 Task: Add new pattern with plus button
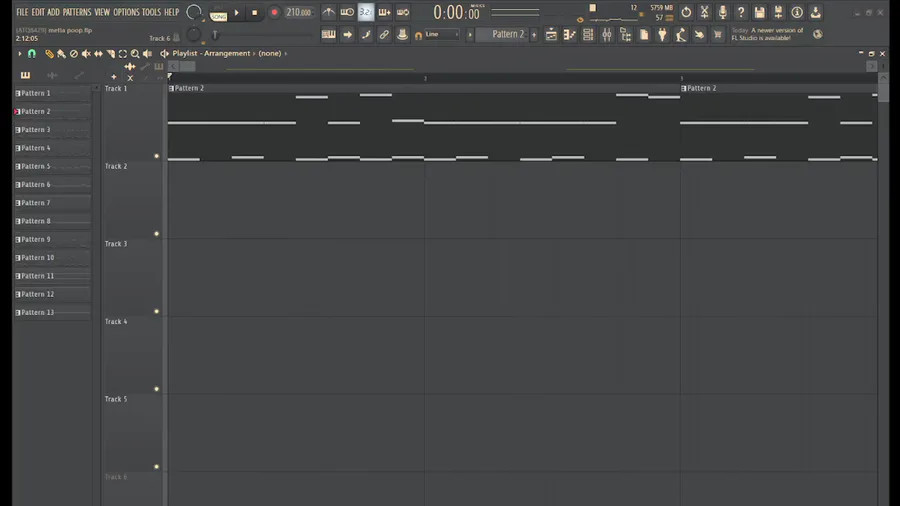[534, 35]
